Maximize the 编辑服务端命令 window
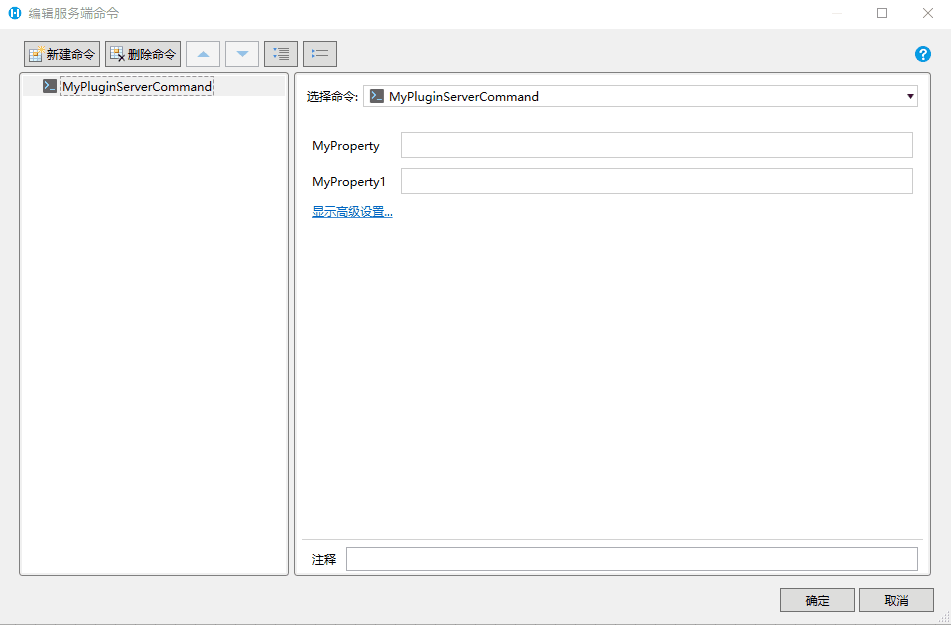Screen dimensions: 951x625 tap(882, 13)
